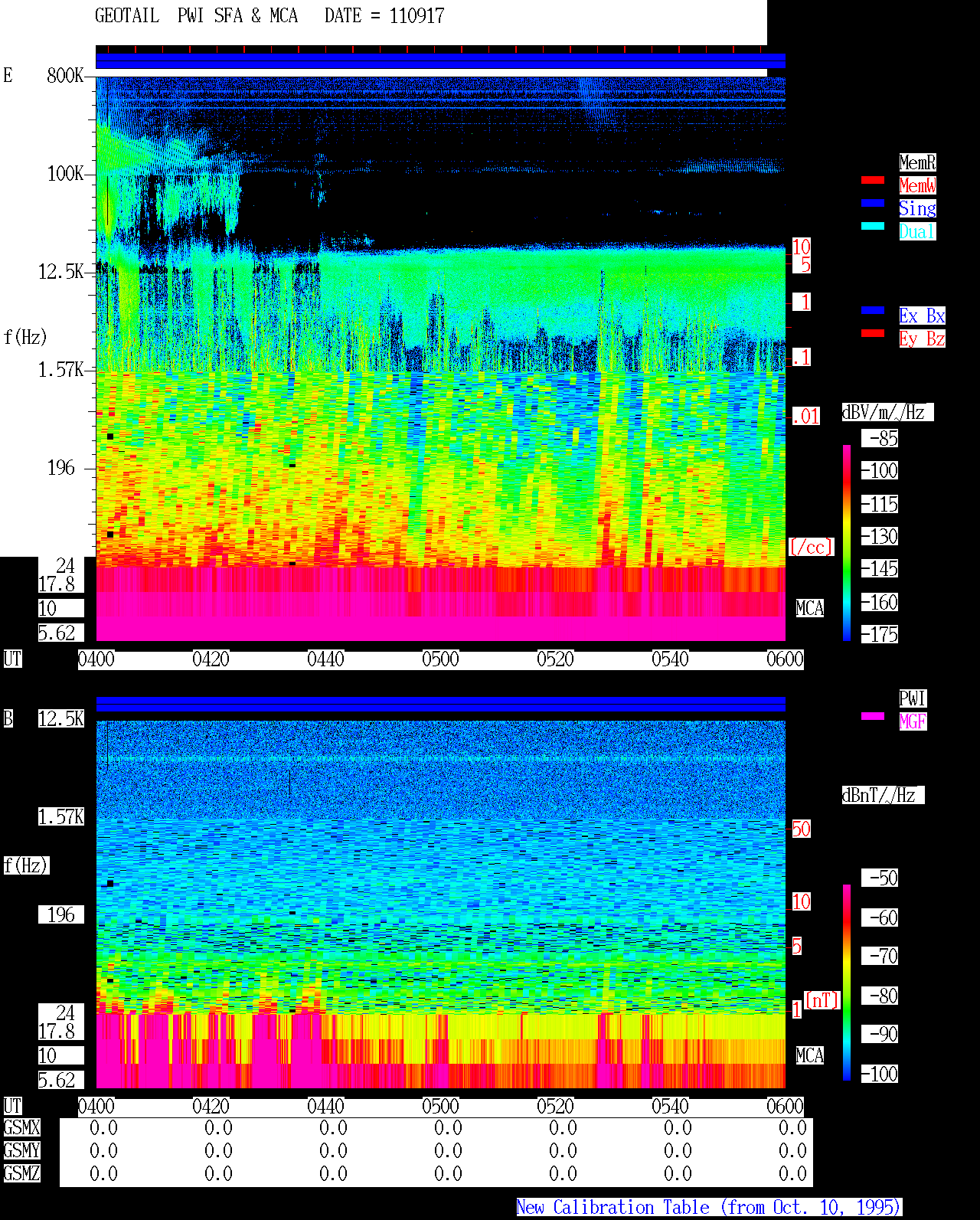Click the 0500 UT tick on the electric panel
This screenshot has width=980, height=1220.
tap(440, 659)
